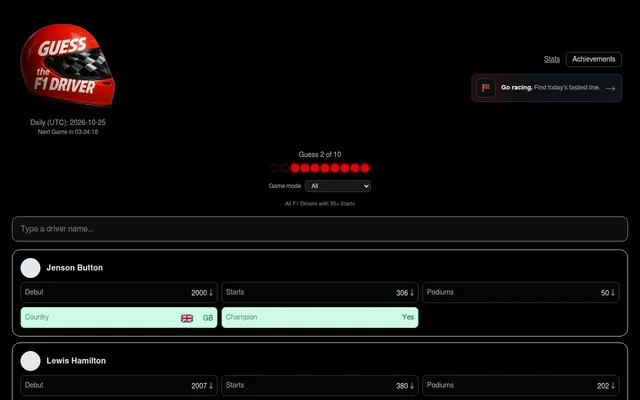Click the arrow icon in Go racing banner
The image size is (640, 400).
[x=610, y=88]
